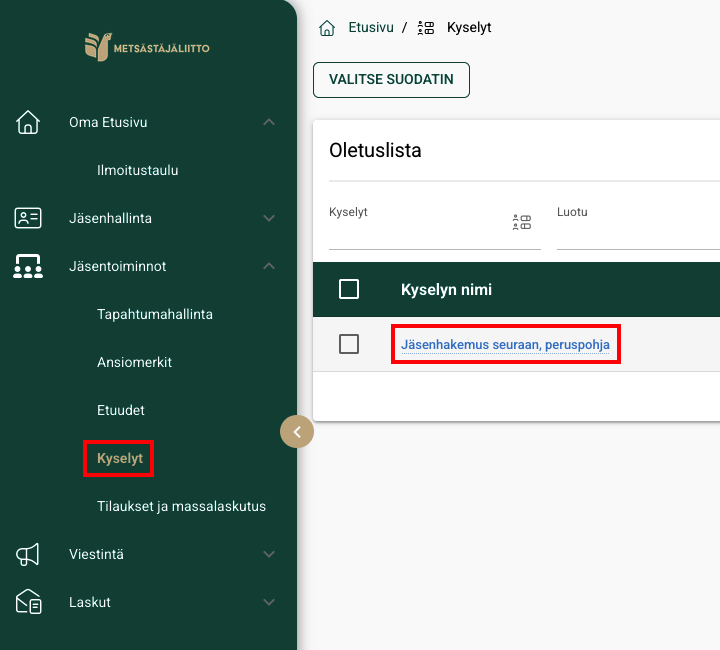This screenshot has height=650, width=720.
Task: Click the Laskut menu label
Action: [90, 602]
